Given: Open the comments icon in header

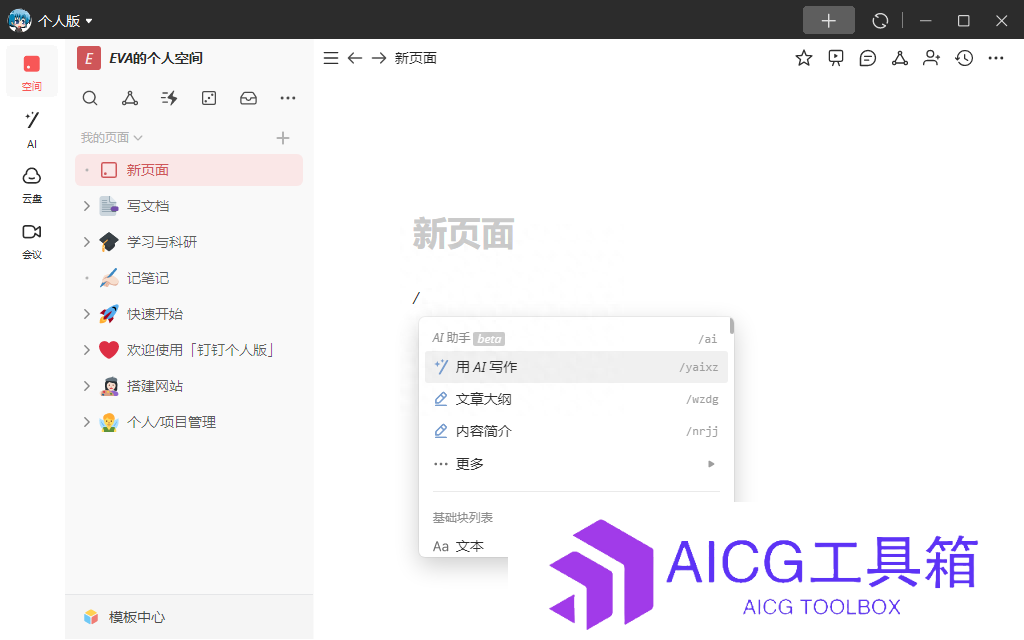Looking at the screenshot, I should [x=868, y=58].
